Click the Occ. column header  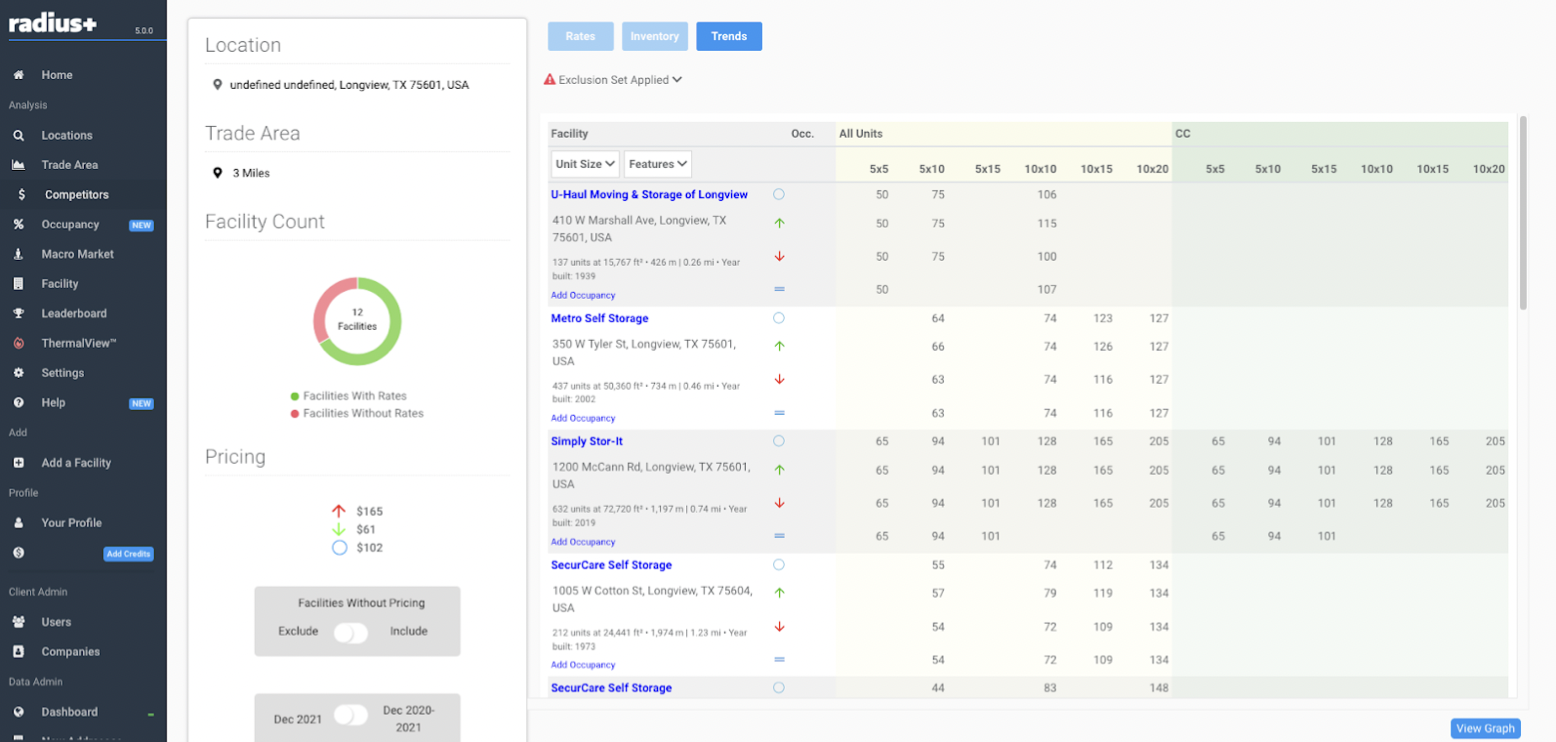[x=803, y=133]
